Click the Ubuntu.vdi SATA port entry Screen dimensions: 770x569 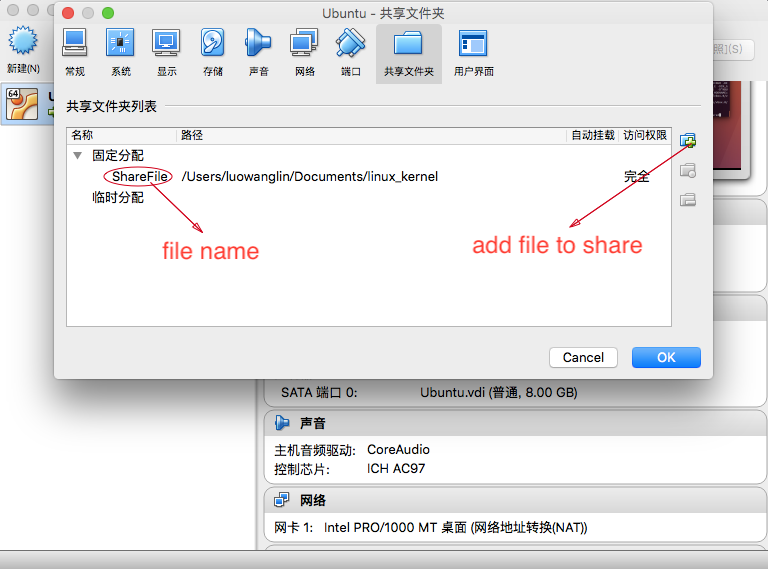pyautogui.click(x=498, y=393)
